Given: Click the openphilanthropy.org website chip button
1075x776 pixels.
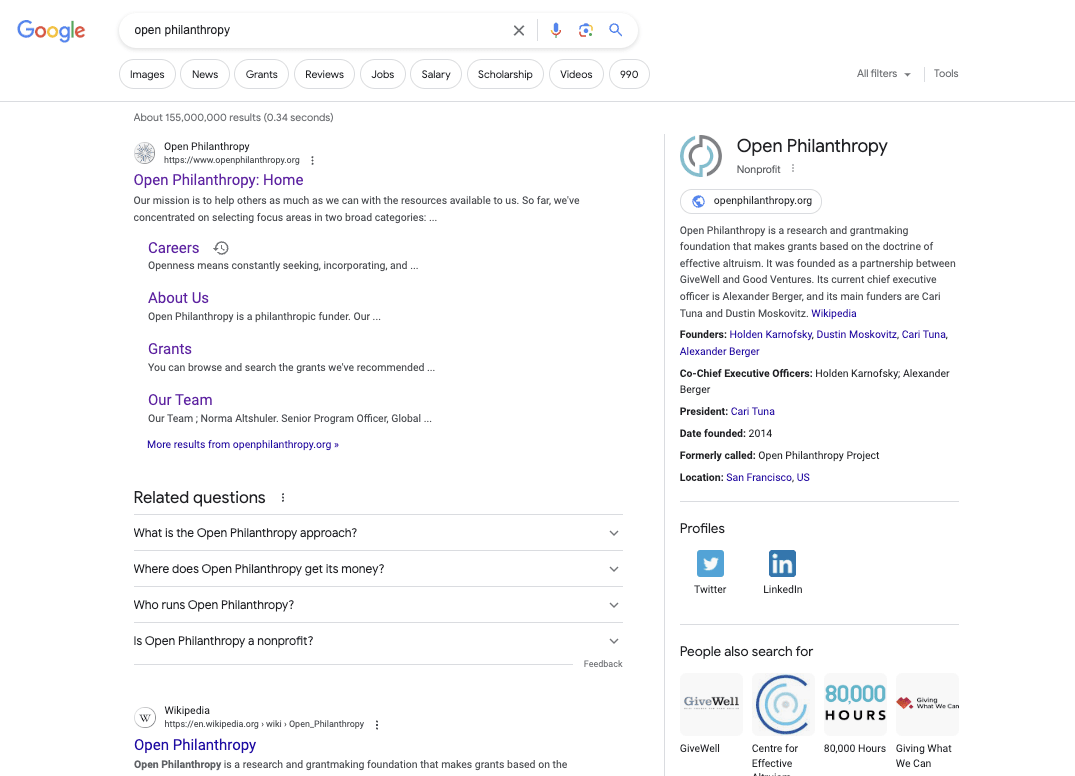Looking at the screenshot, I should tap(751, 201).
